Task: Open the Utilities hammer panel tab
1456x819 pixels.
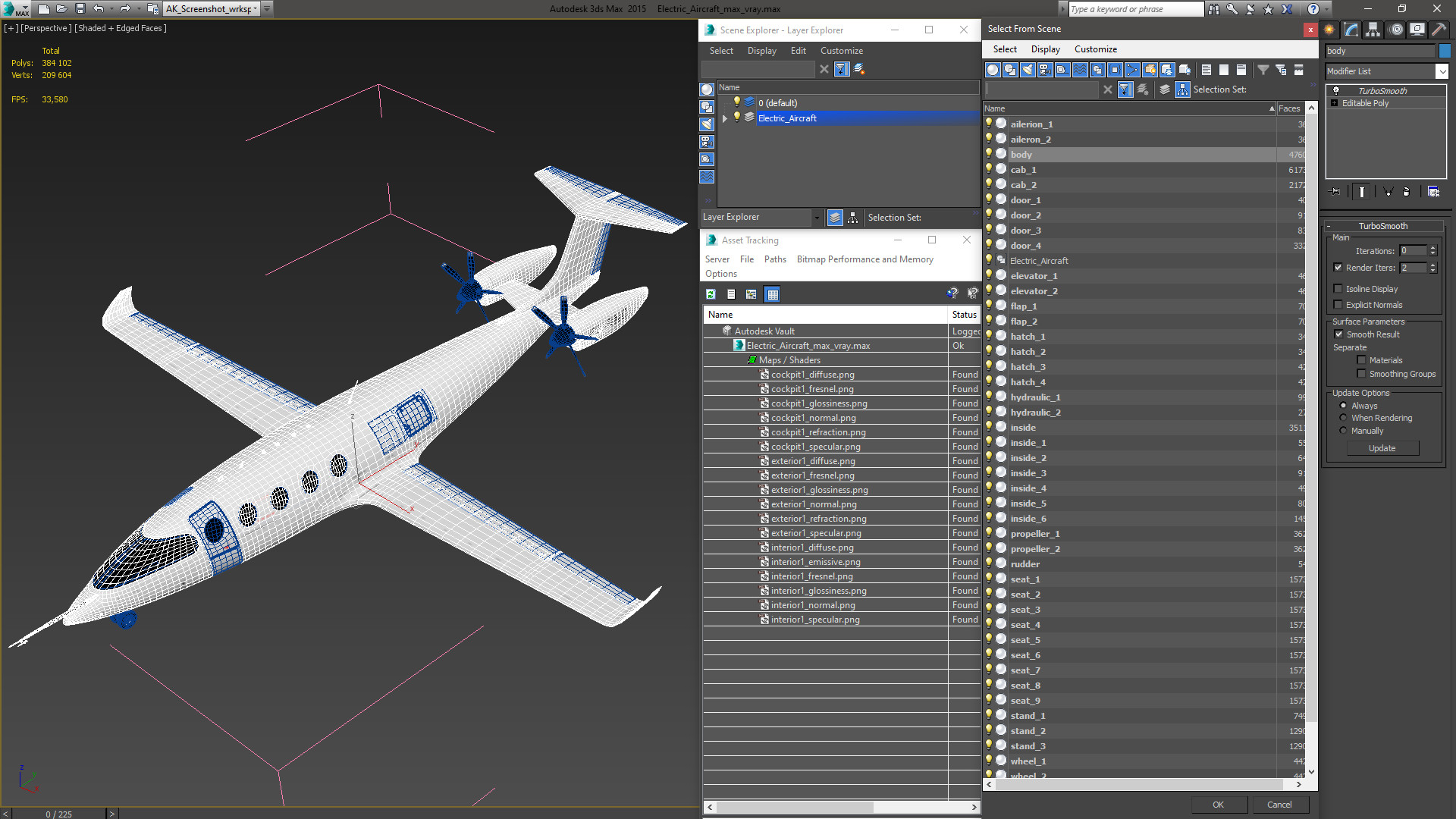Action: pos(1439,30)
